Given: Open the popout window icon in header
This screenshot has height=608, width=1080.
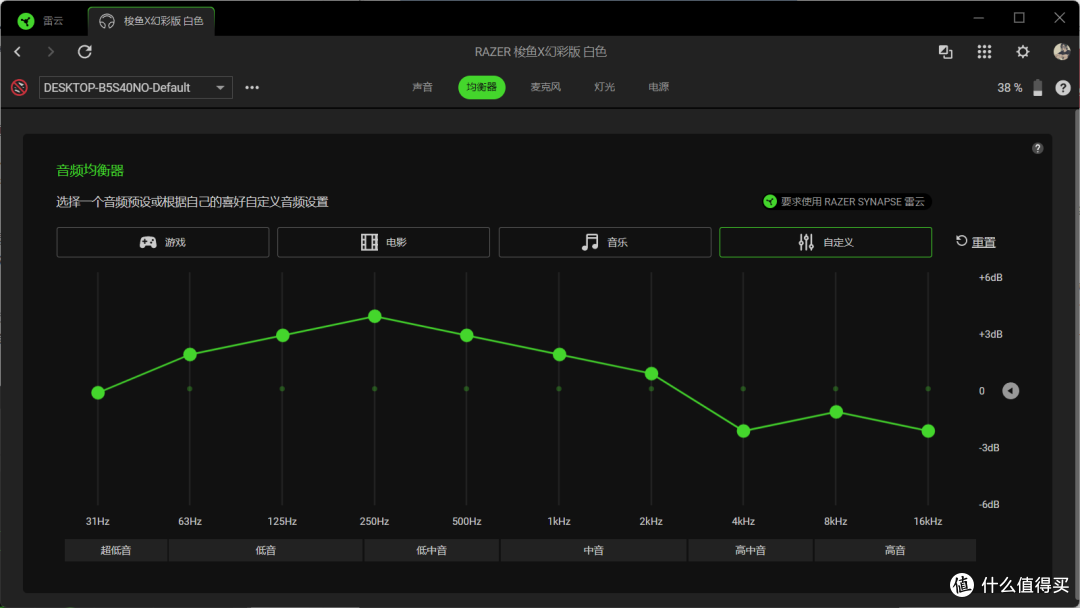Looking at the screenshot, I should pos(946,52).
